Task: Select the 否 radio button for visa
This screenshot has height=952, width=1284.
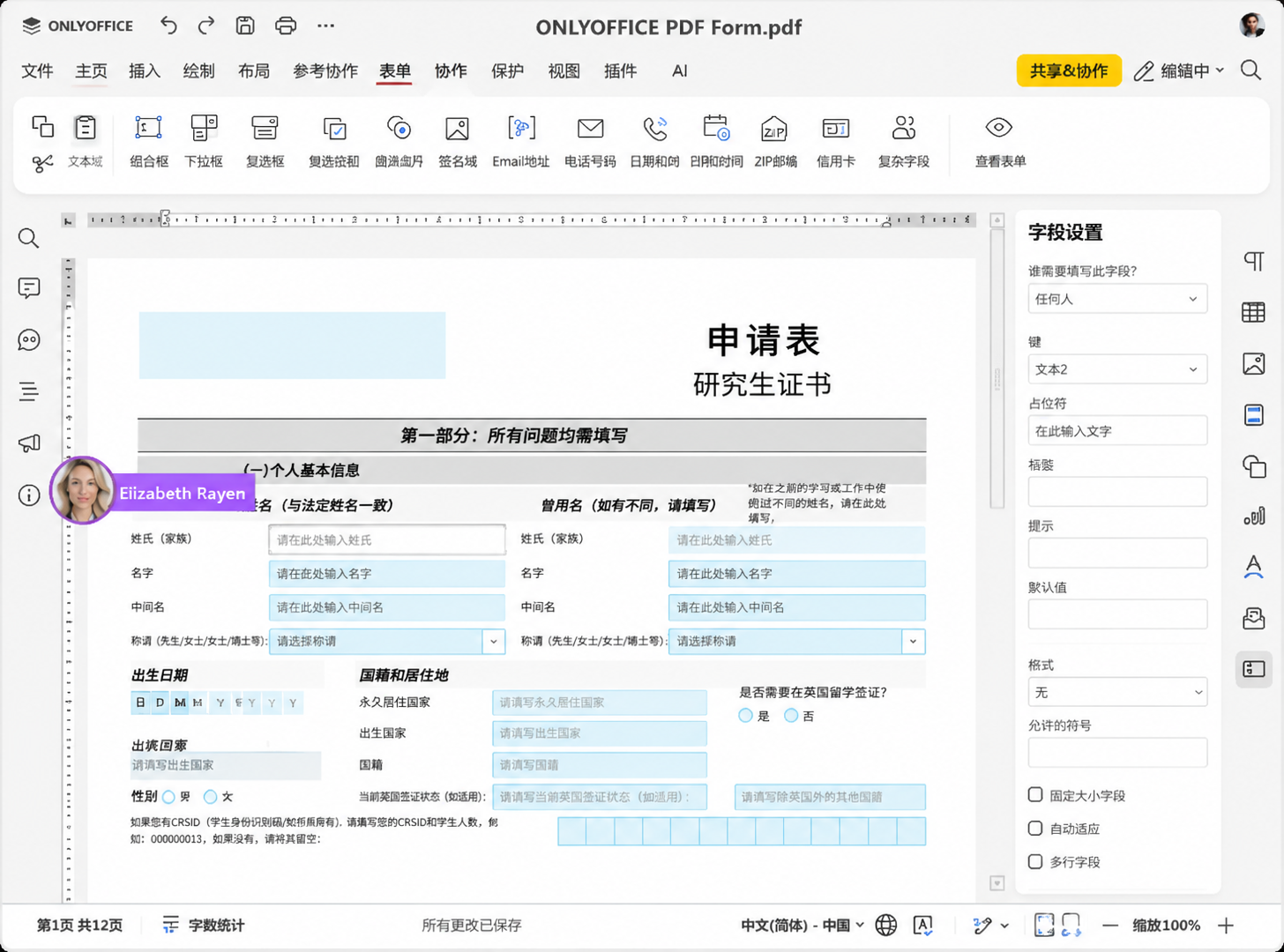Action: [x=791, y=716]
